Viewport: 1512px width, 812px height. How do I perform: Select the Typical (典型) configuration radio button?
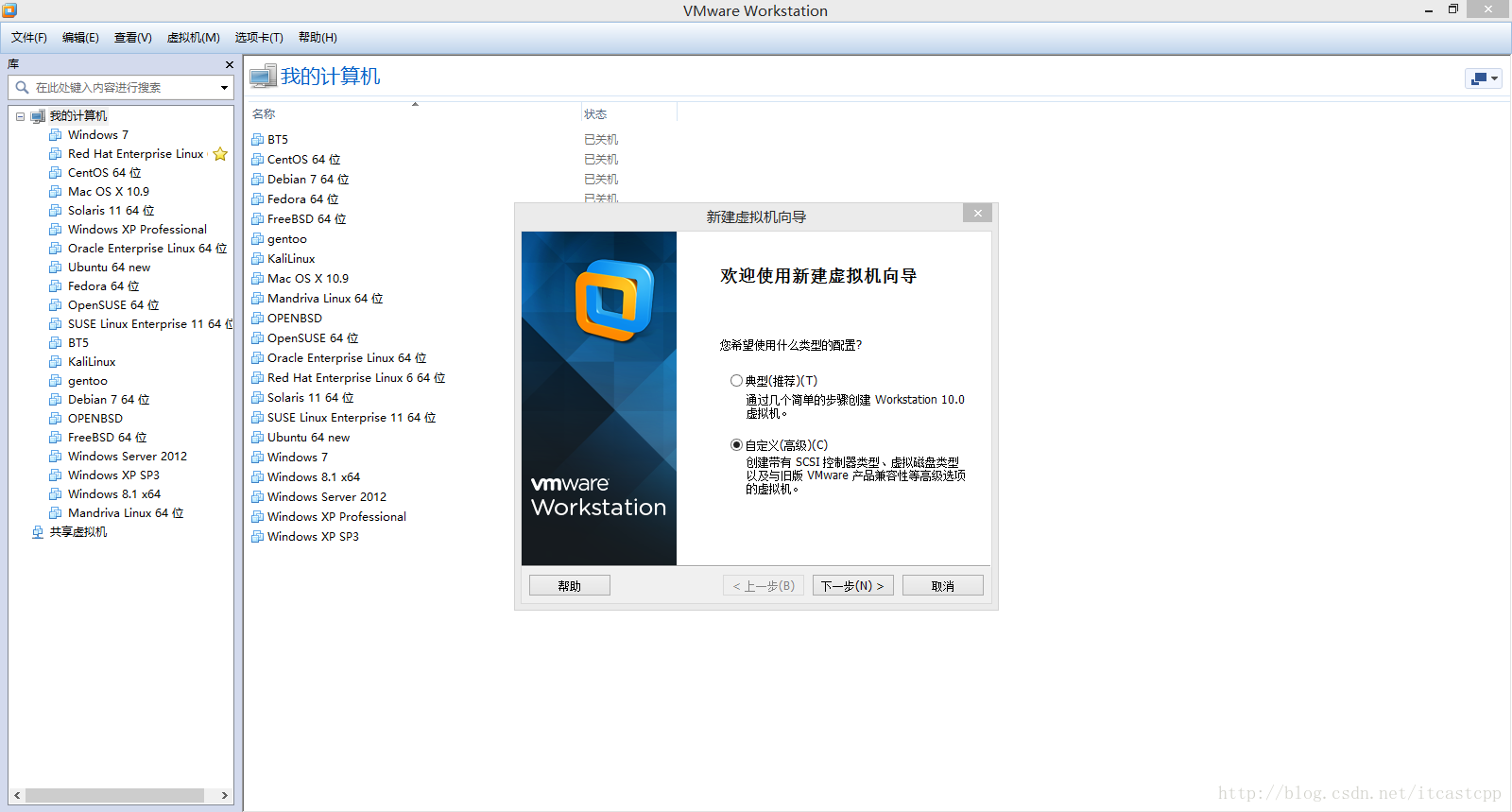[736, 381]
